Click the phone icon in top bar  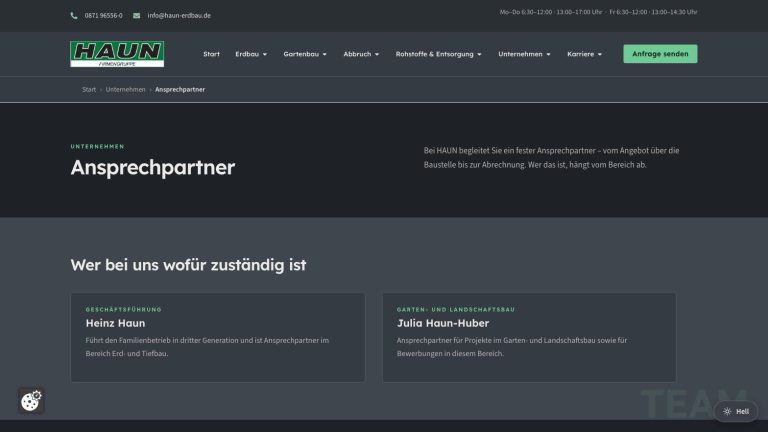(74, 16)
